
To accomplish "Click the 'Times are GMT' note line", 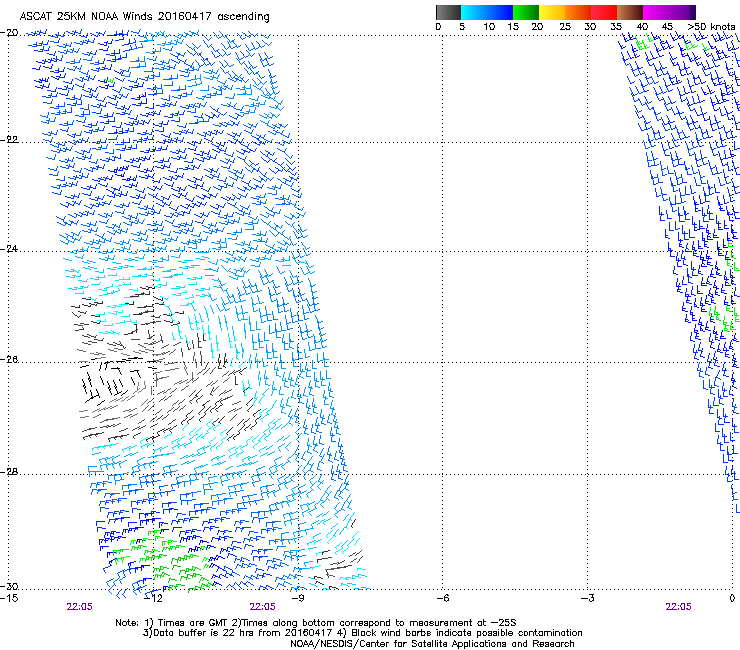I will click(x=316, y=623).
